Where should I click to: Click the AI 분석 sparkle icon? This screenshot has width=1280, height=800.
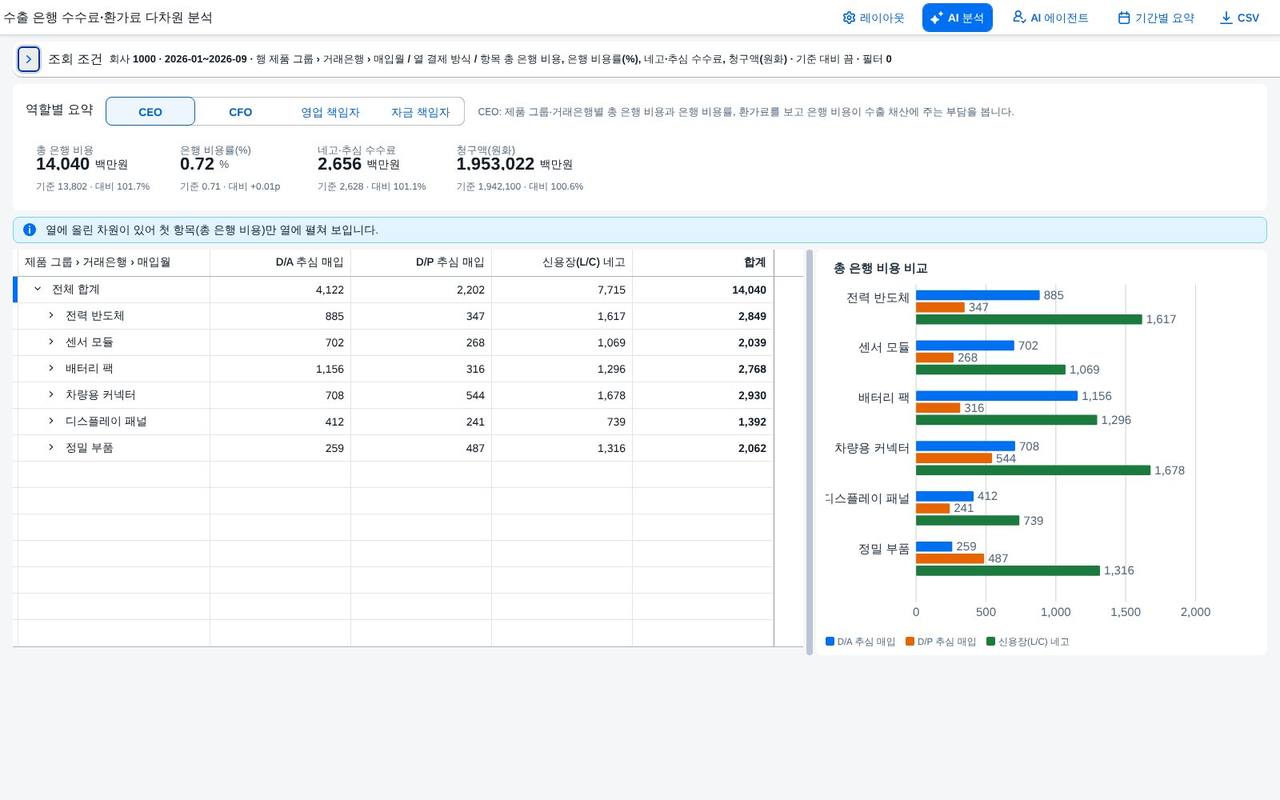(936, 18)
